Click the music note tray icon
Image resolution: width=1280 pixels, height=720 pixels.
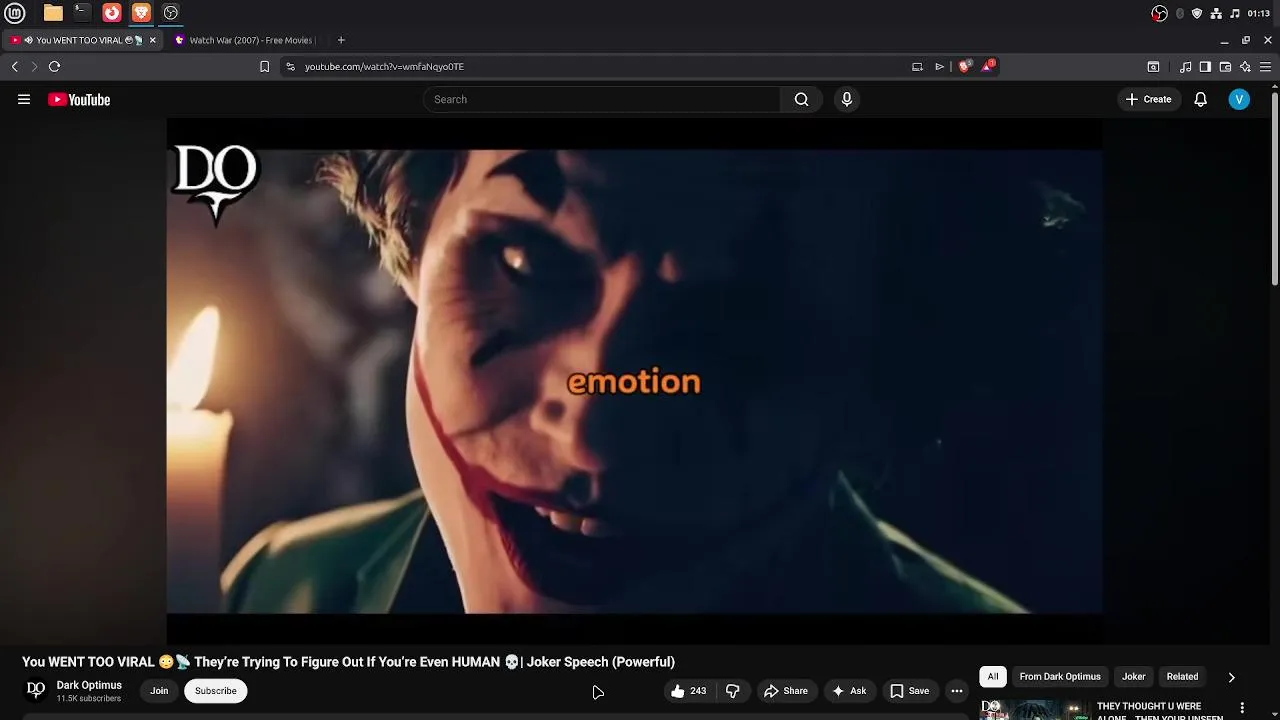pyautogui.click(x=1235, y=13)
